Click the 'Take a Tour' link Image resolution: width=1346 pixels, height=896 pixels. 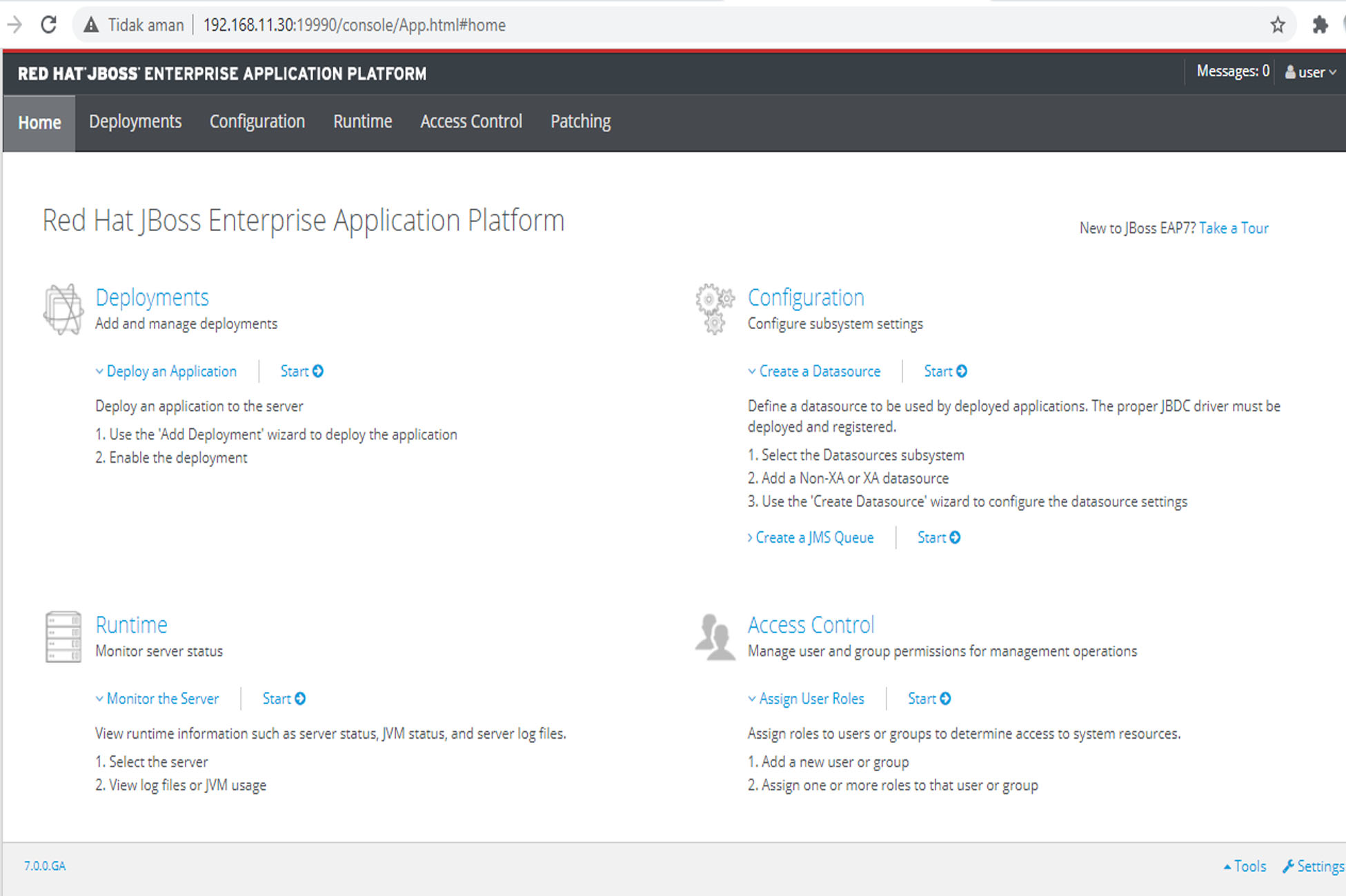pos(1234,228)
